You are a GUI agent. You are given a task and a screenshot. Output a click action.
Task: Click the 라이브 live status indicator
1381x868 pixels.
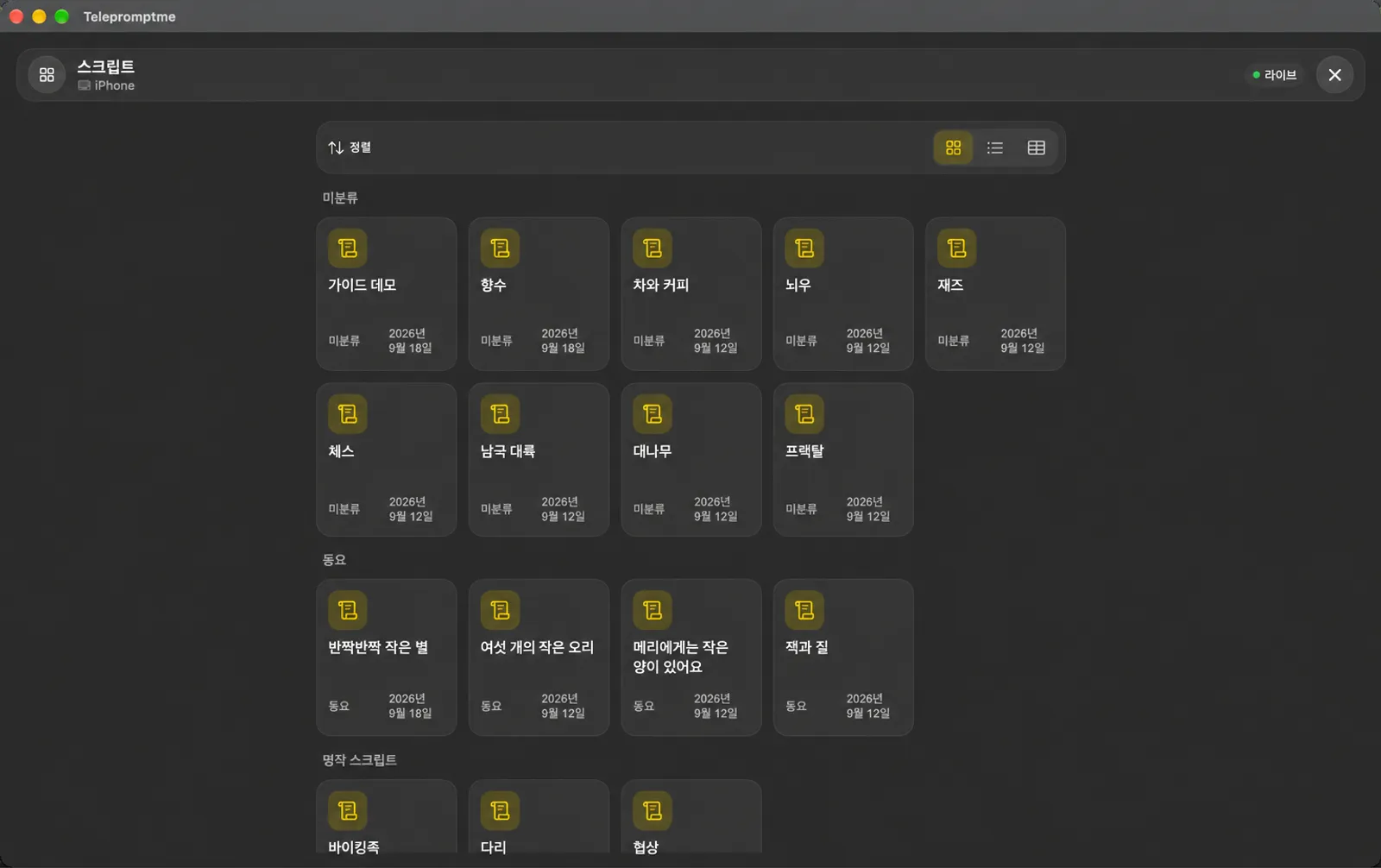[x=1275, y=75]
